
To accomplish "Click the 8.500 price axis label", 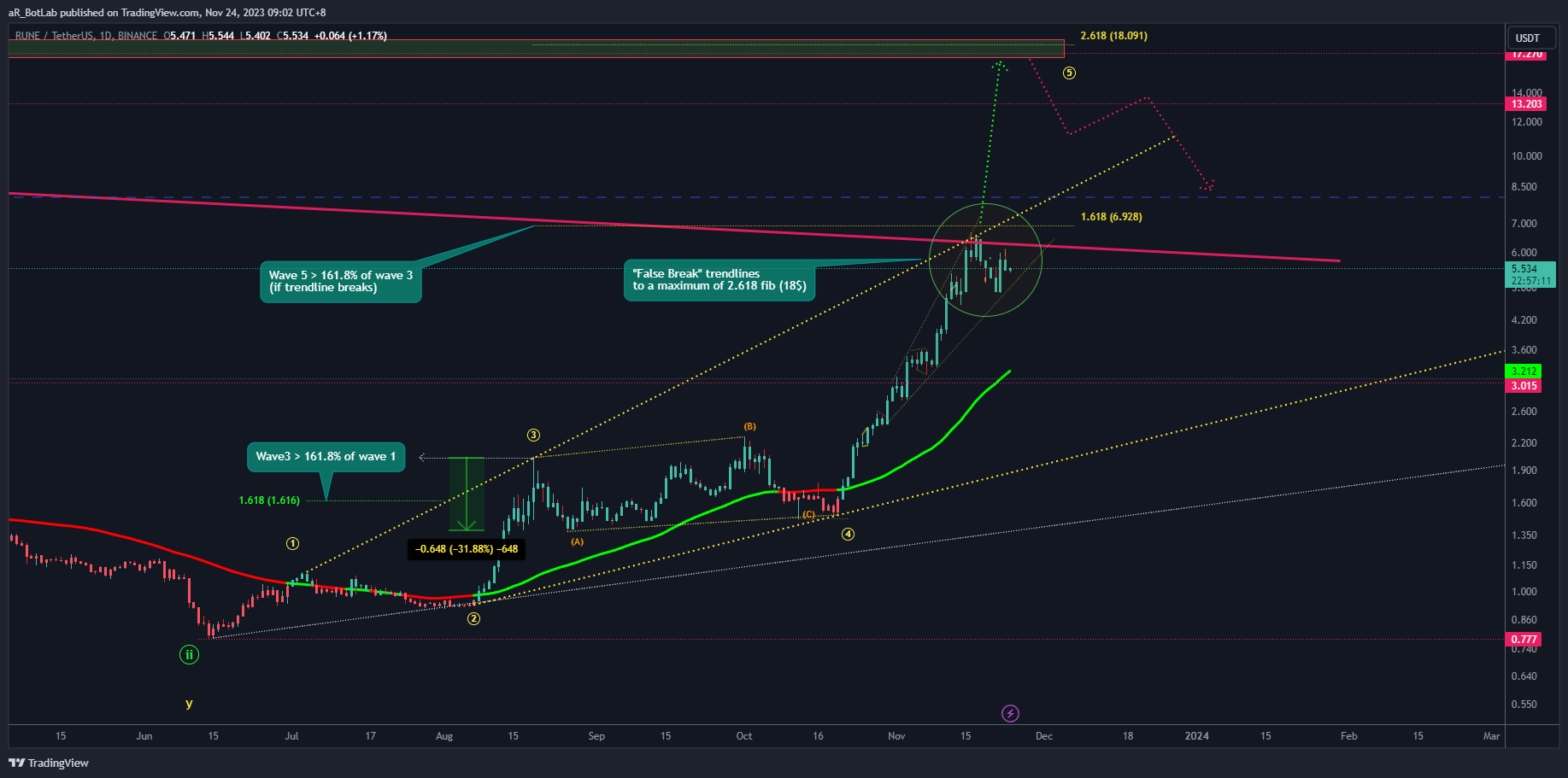I will pos(1524,187).
